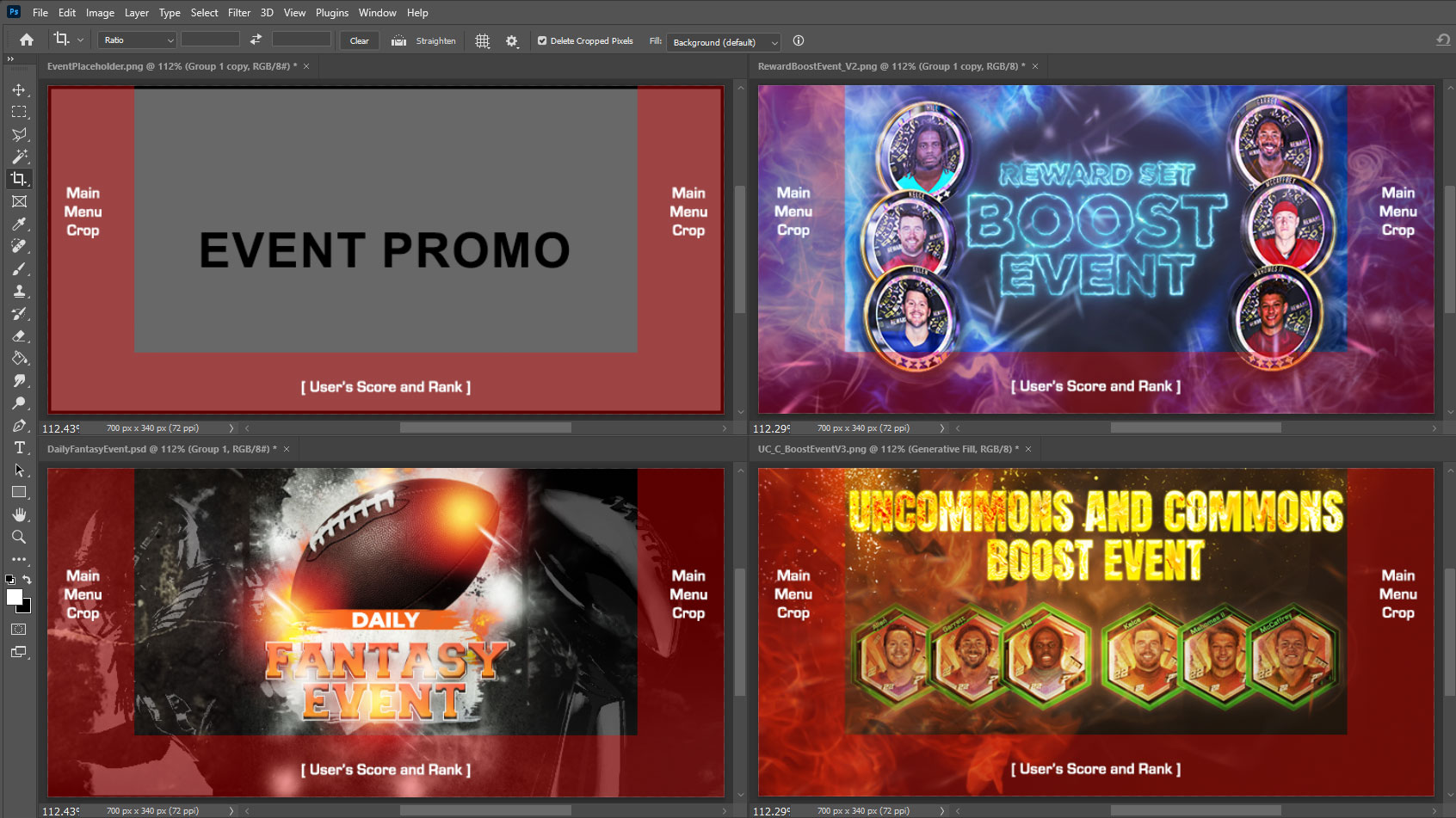Switch to DailyFantasyEvent.psd document tab
Image resolution: width=1456 pixels, height=818 pixels.
[162, 449]
